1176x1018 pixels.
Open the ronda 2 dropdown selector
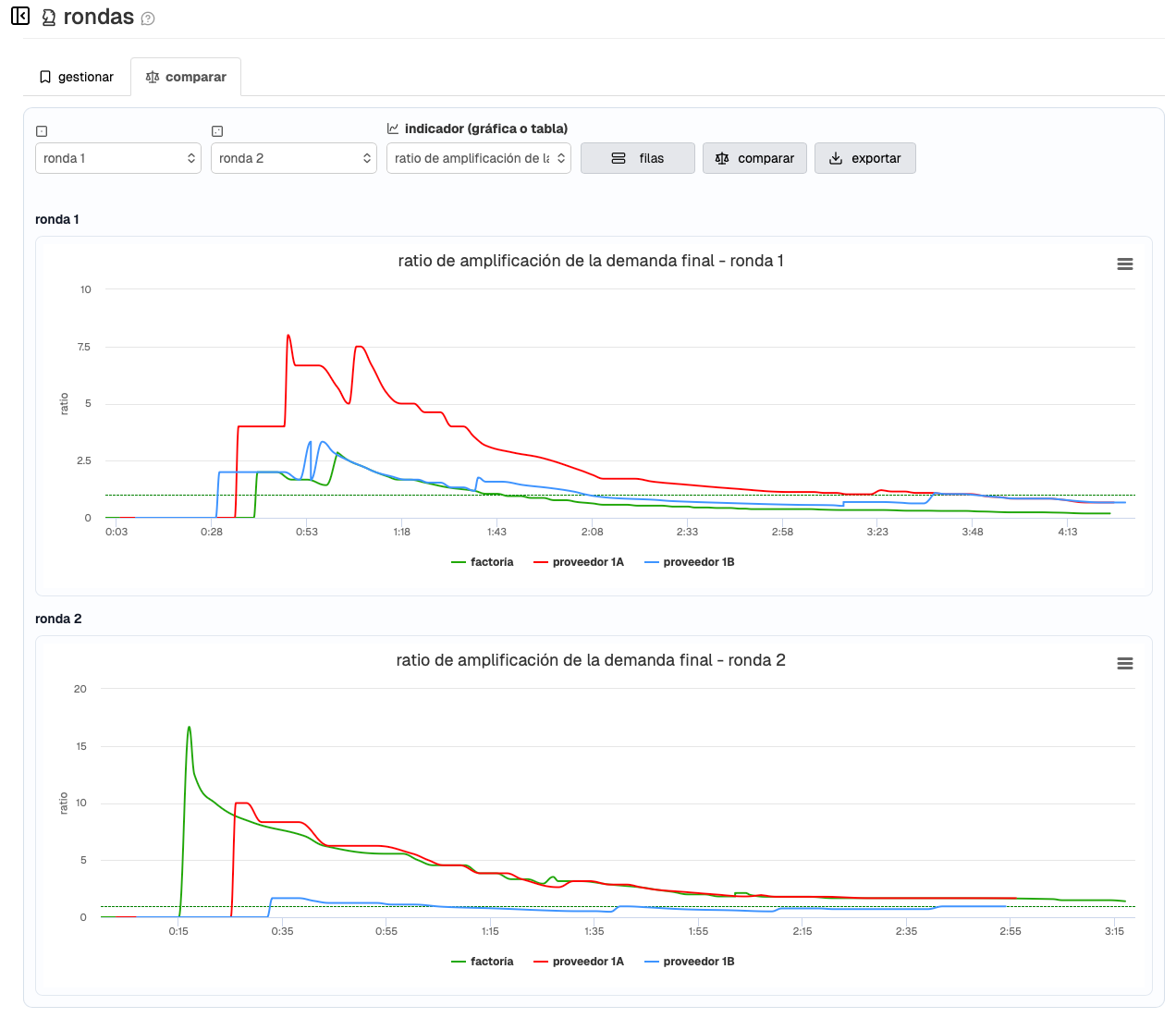click(294, 158)
